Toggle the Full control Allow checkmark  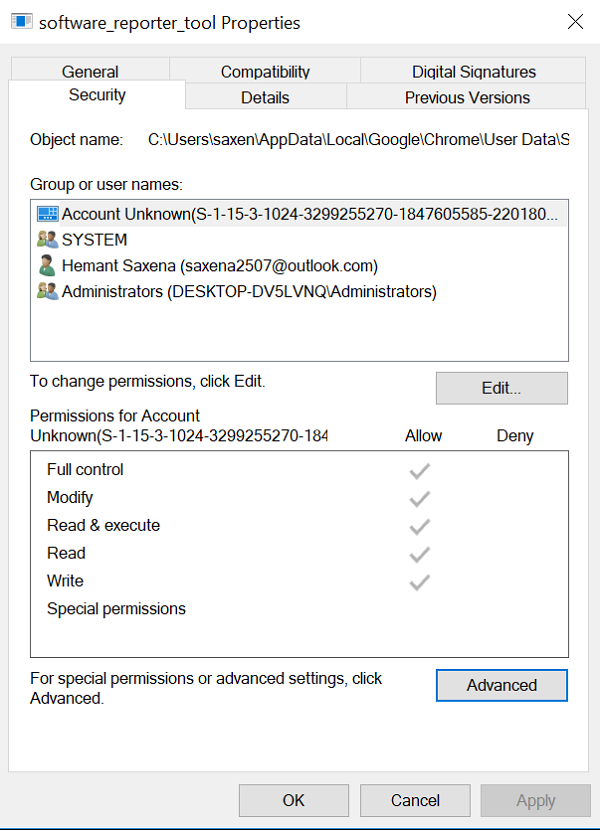click(420, 470)
